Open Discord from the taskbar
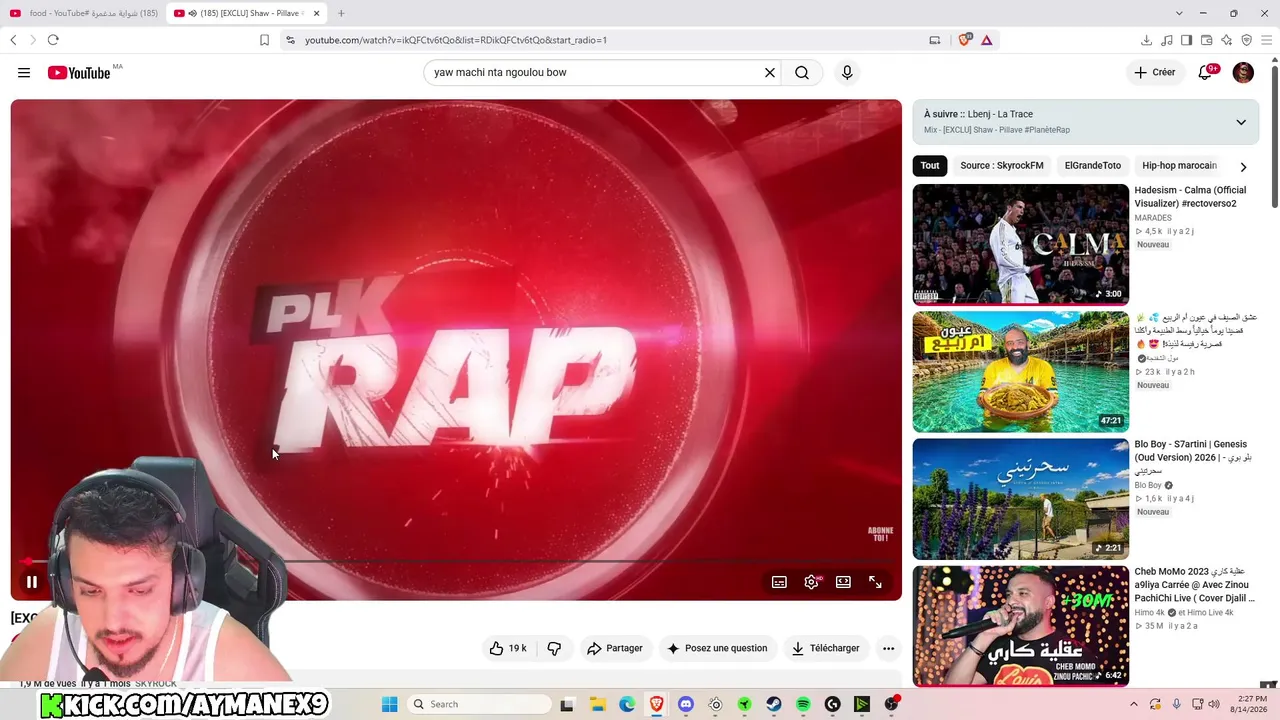Viewport: 1280px width, 720px height. tap(686, 704)
